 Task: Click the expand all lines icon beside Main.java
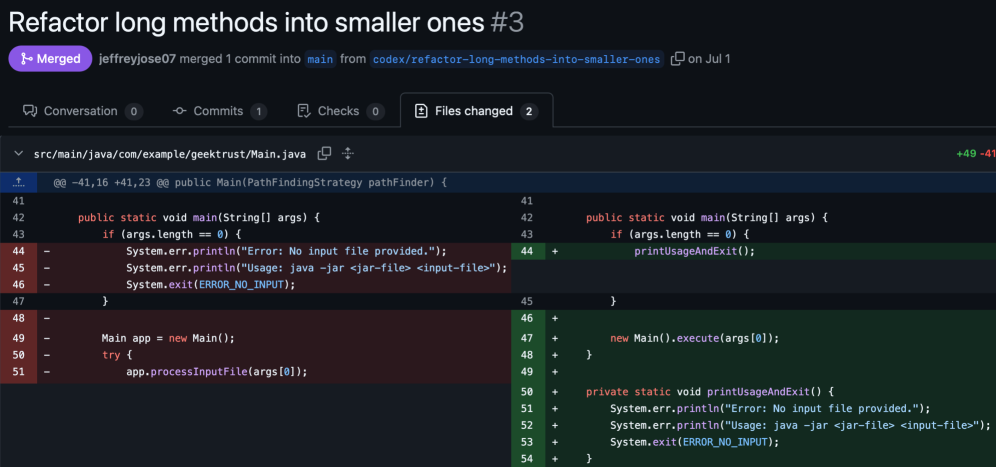(348, 154)
